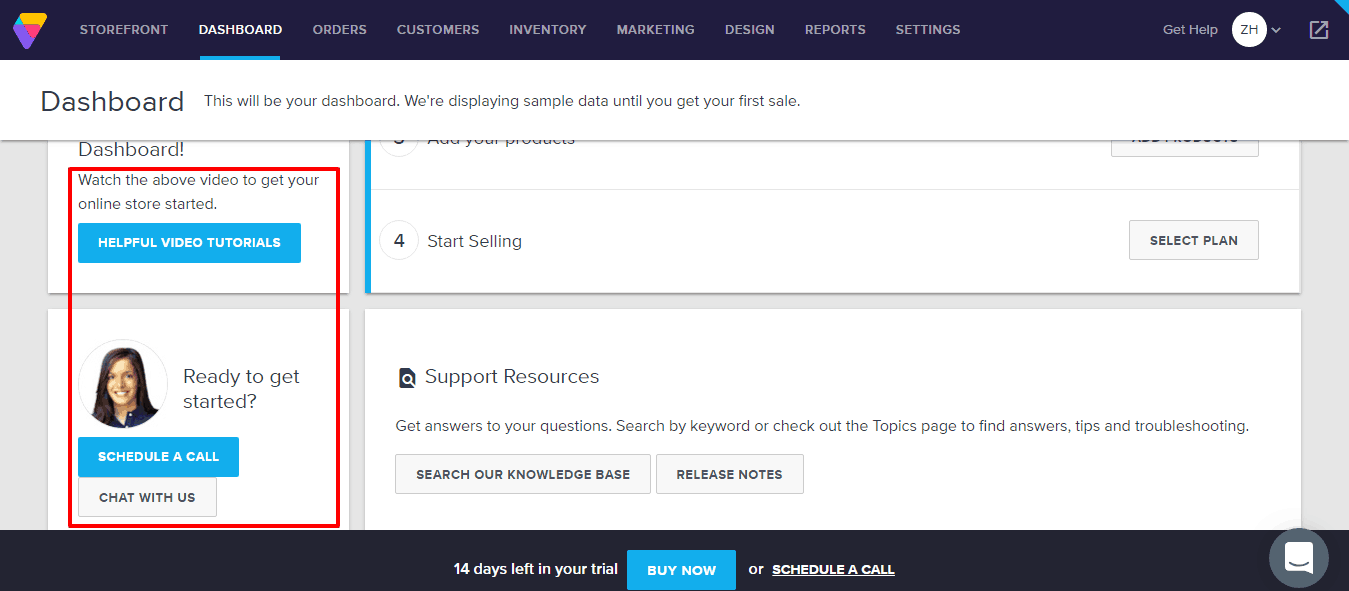Click the ZH account avatar icon
Screen dimensions: 1349x591
point(1247,29)
